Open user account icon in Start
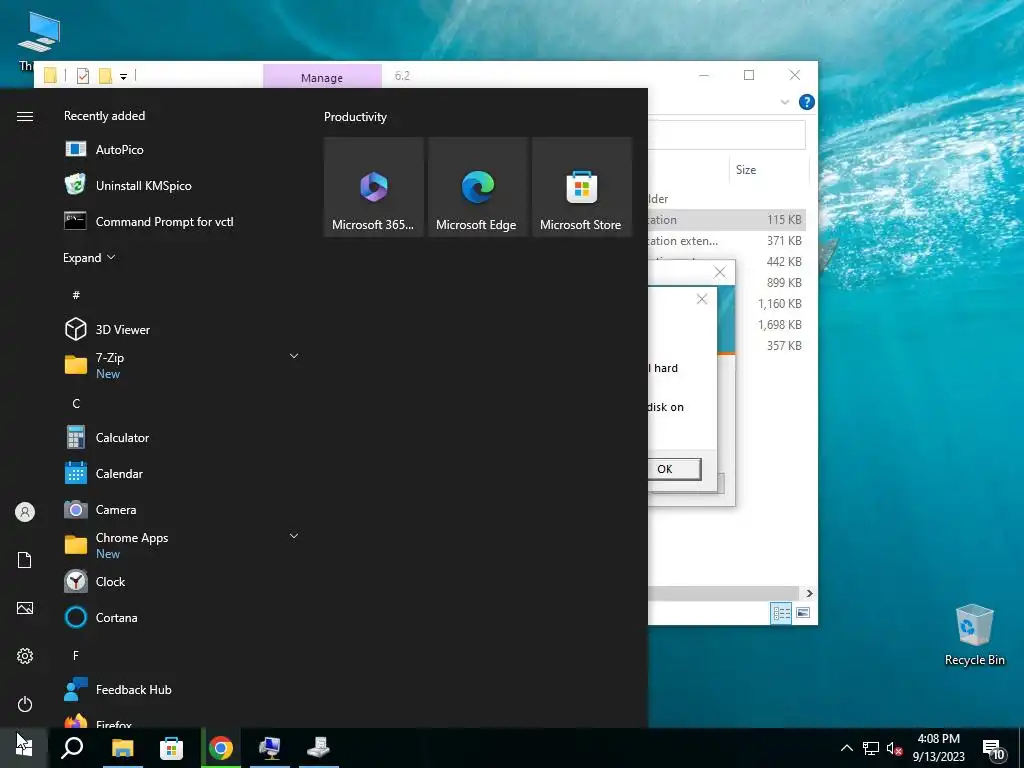The width and height of the screenshot is (1024, 768). (25, 512)
